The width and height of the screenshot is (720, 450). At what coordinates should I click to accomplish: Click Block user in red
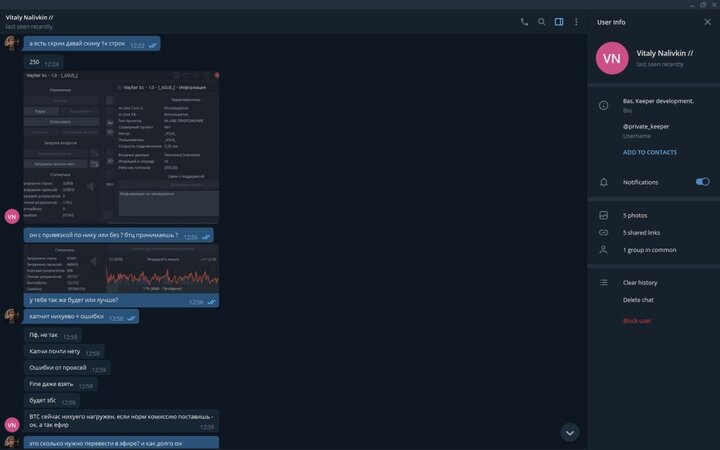click(x=637, y=320)
